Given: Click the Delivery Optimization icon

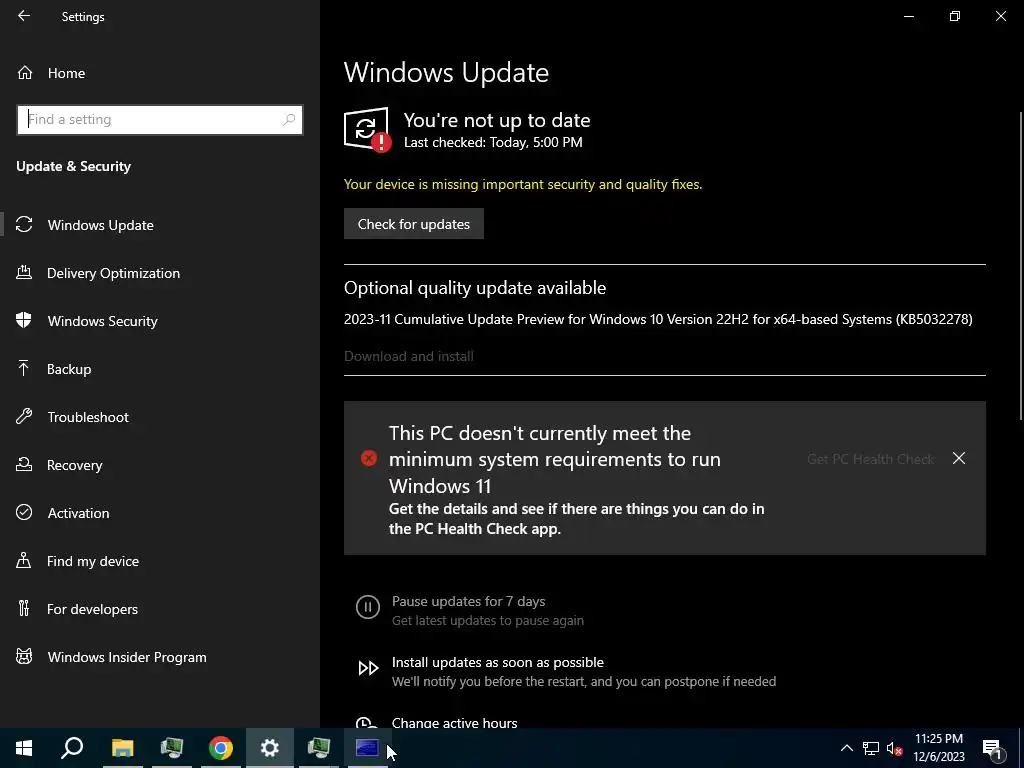Looking at the screenshot, I should tap(24, 272).
